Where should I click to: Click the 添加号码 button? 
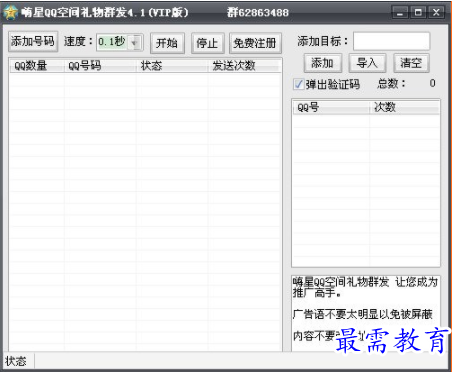33,42
